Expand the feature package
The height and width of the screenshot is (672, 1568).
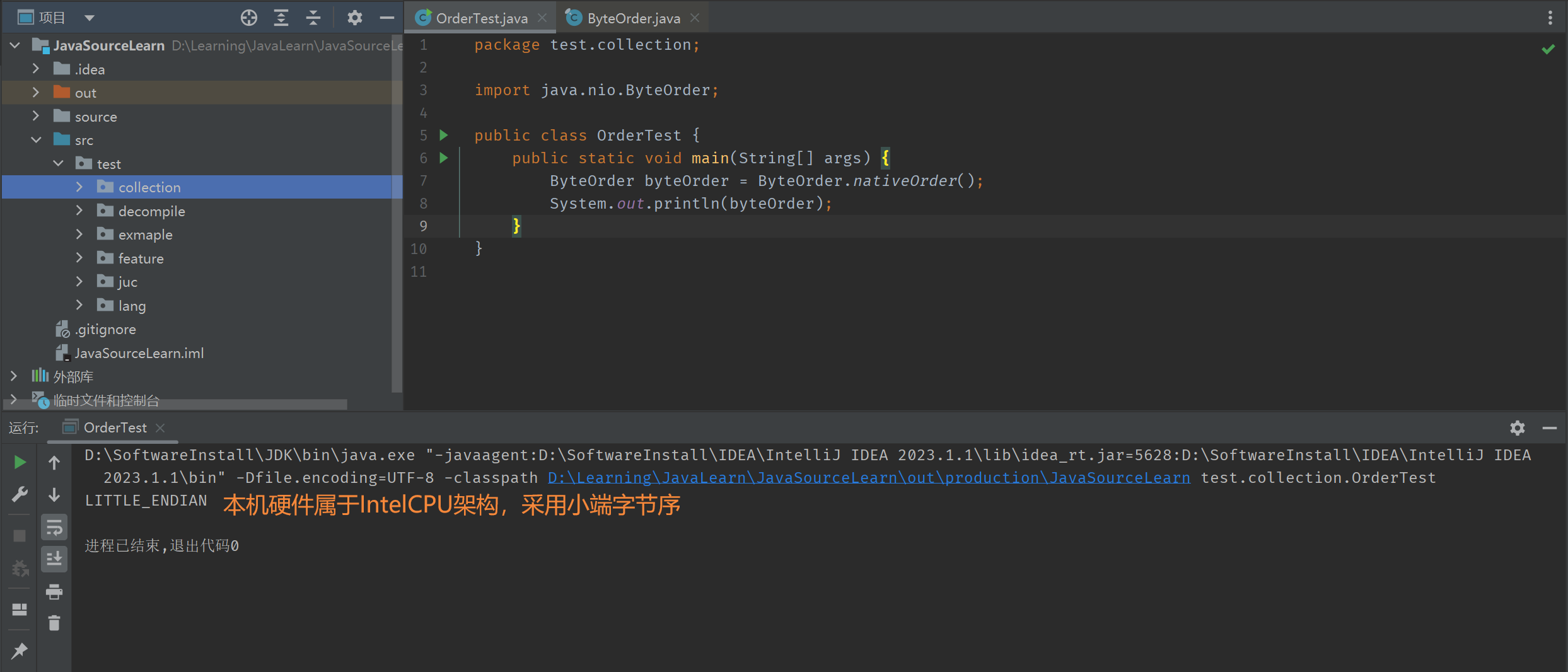coord(79,258)
